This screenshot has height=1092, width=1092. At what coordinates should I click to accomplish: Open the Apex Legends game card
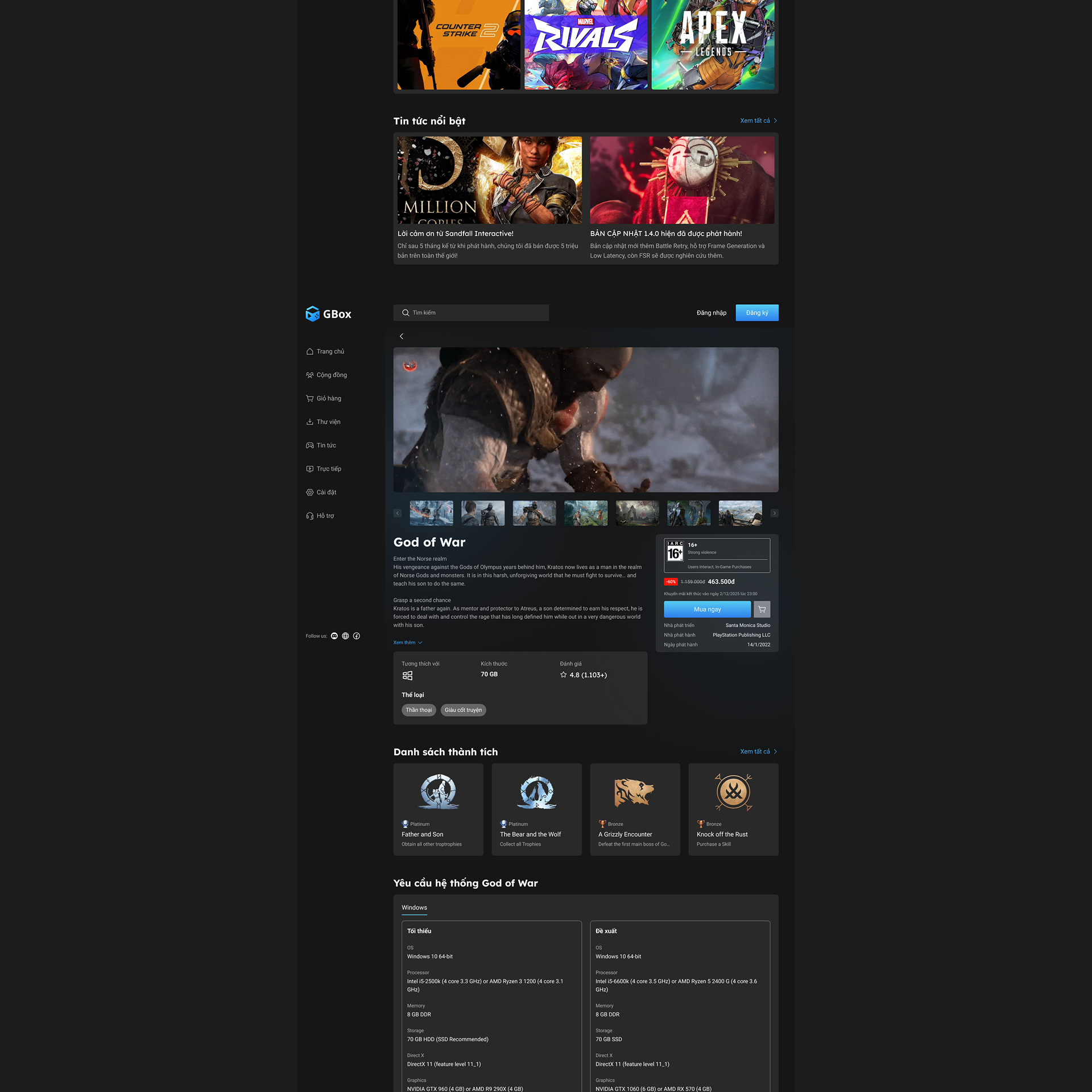tap(713, 44)
